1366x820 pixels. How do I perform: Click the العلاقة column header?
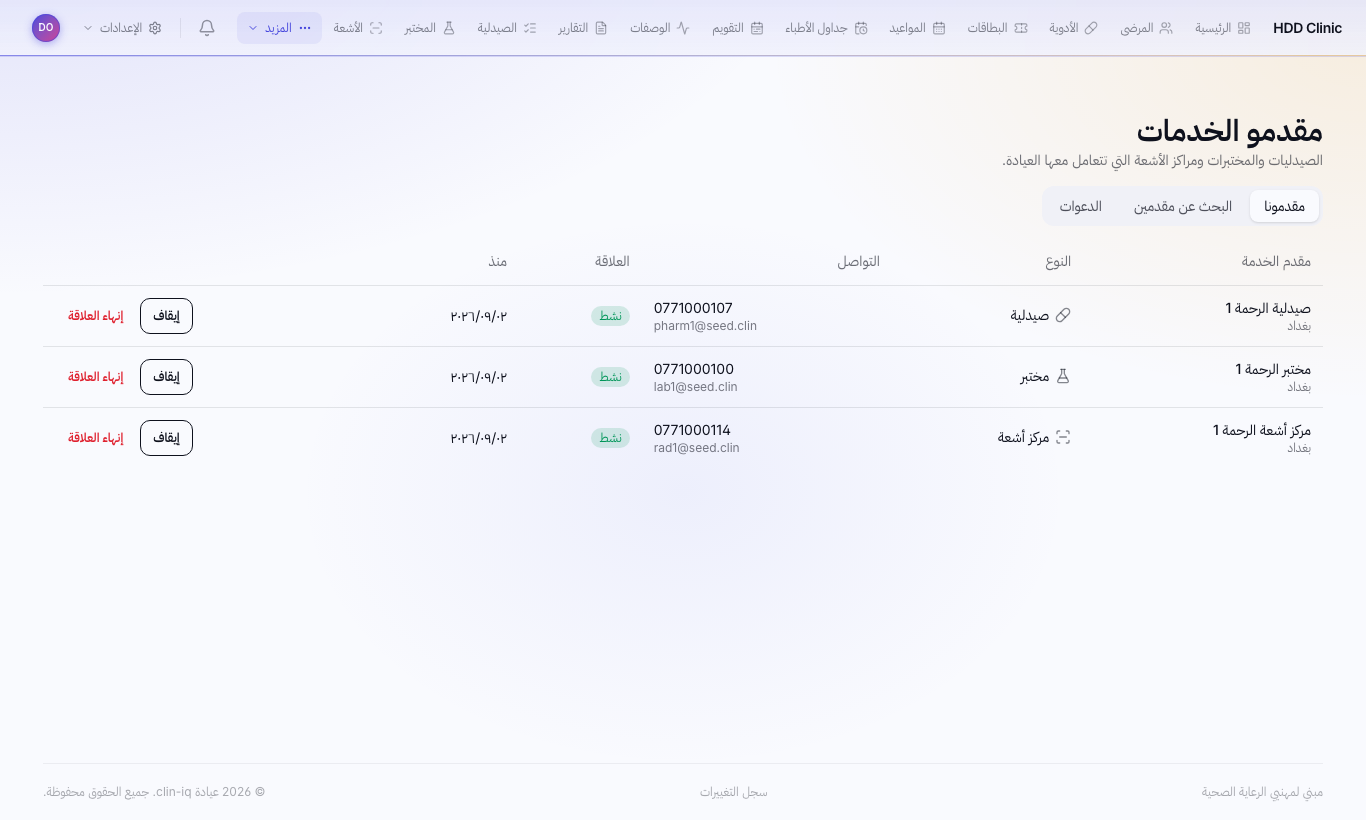click(612, 261)
